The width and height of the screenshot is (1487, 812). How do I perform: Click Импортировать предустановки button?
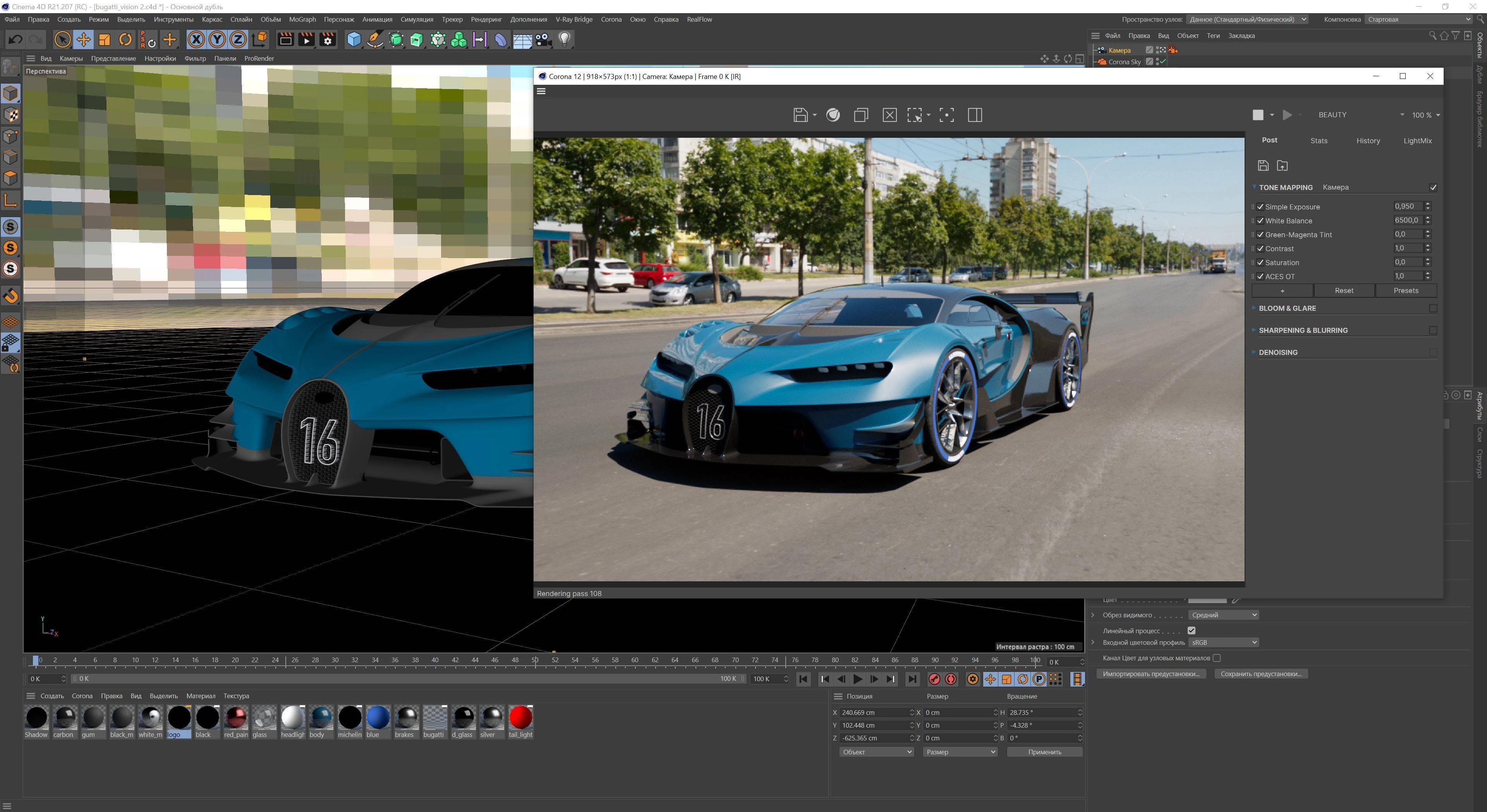click(1150, 673)
